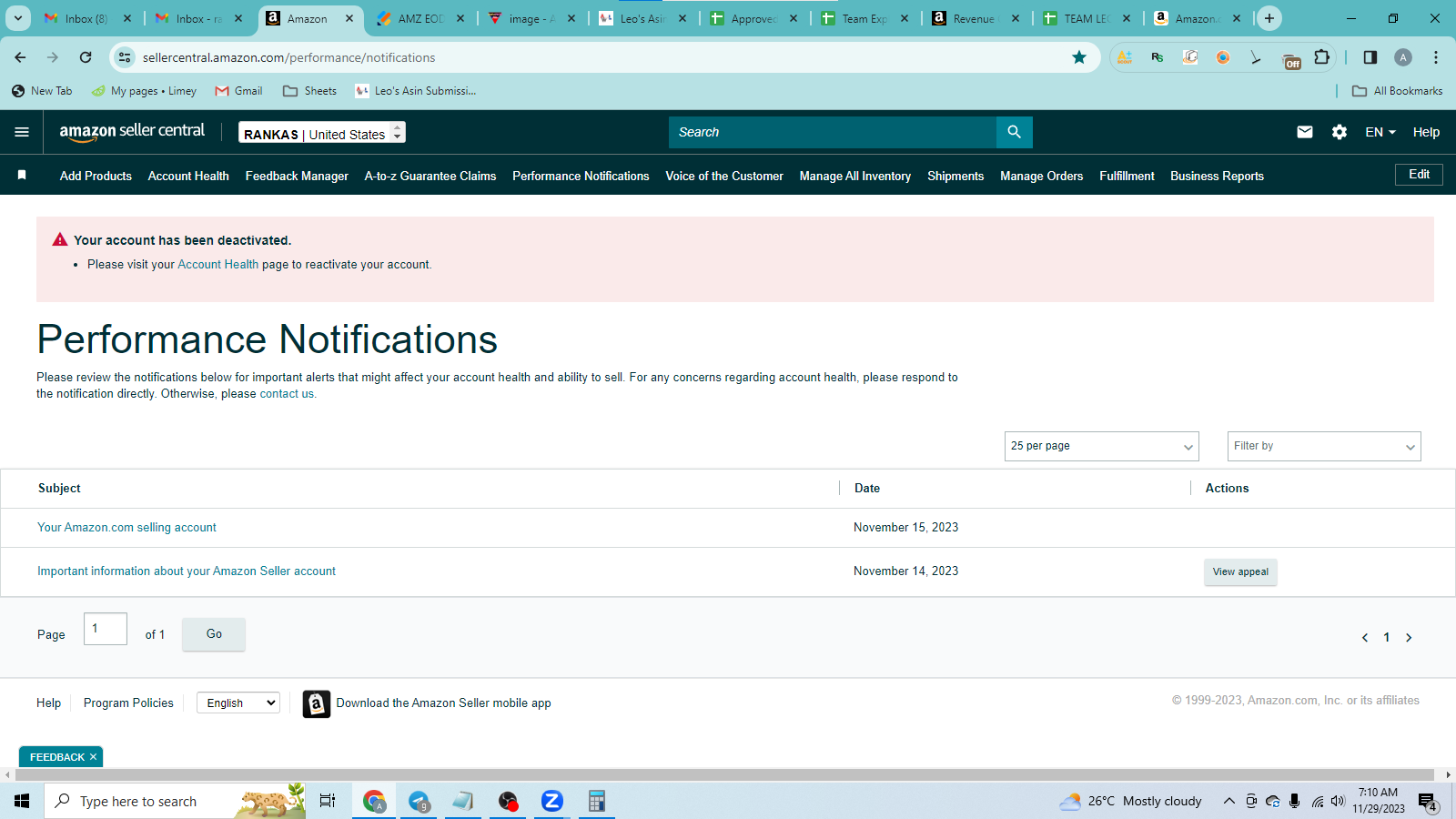The width and height of the screenshot is (1456, 819).
Task: Click the Amazon Seller mobile app icon
Action: click(316, 703)
